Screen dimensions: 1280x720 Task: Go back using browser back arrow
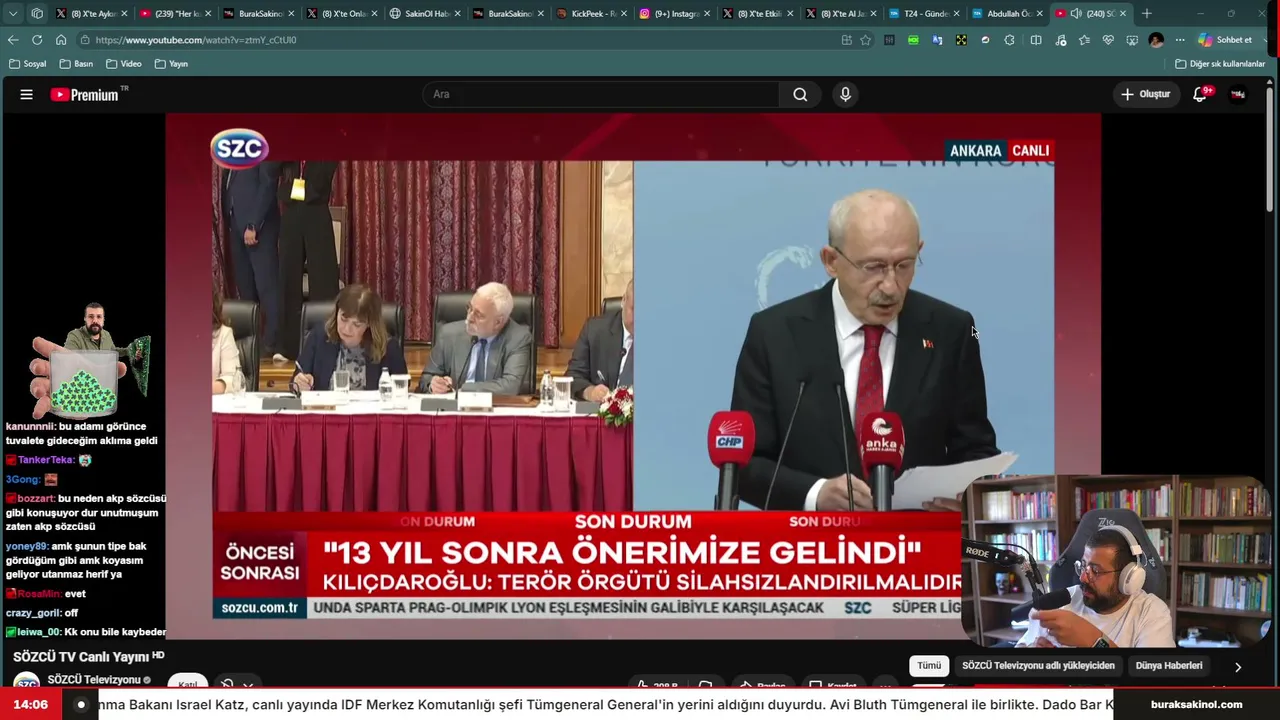pyautogui.click(x=13, y=40)
